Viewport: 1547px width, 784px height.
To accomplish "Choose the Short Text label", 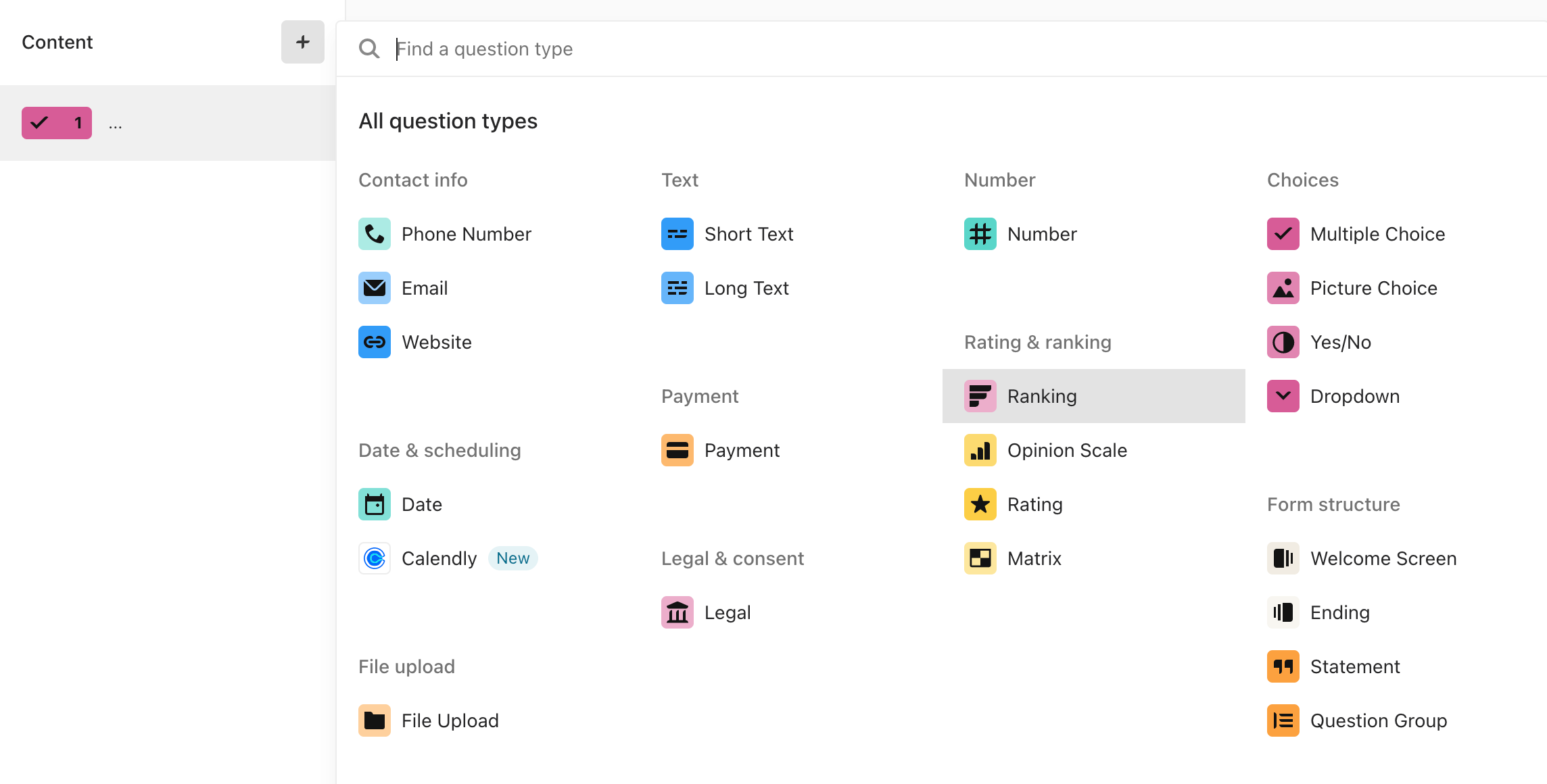I will (749, 234).
